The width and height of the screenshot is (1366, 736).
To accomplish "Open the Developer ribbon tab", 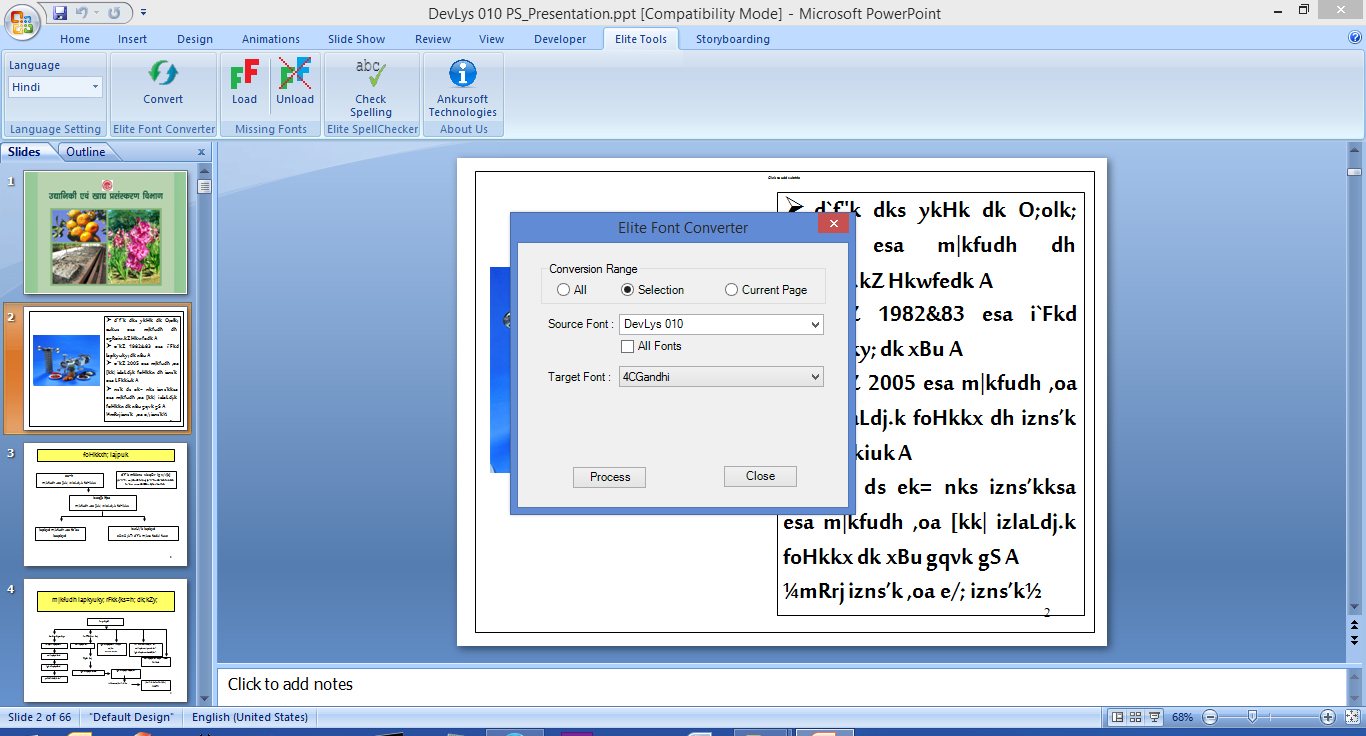I will pyautogui.click(x=560, y=39).
